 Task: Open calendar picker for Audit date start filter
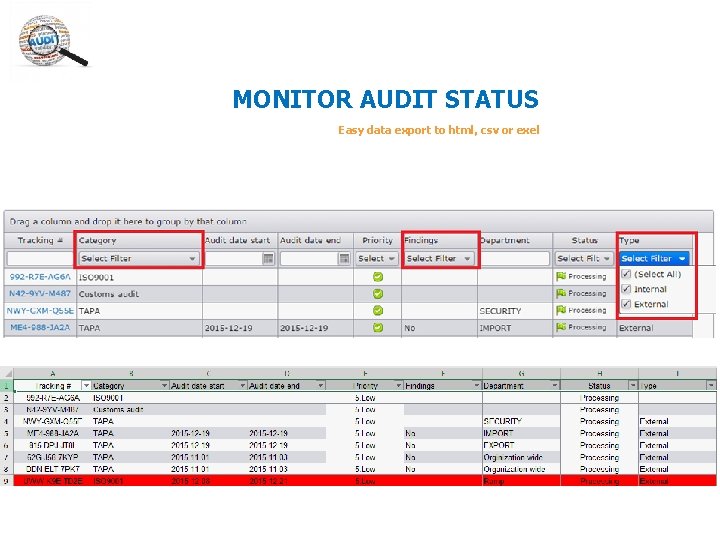point(268,259)
